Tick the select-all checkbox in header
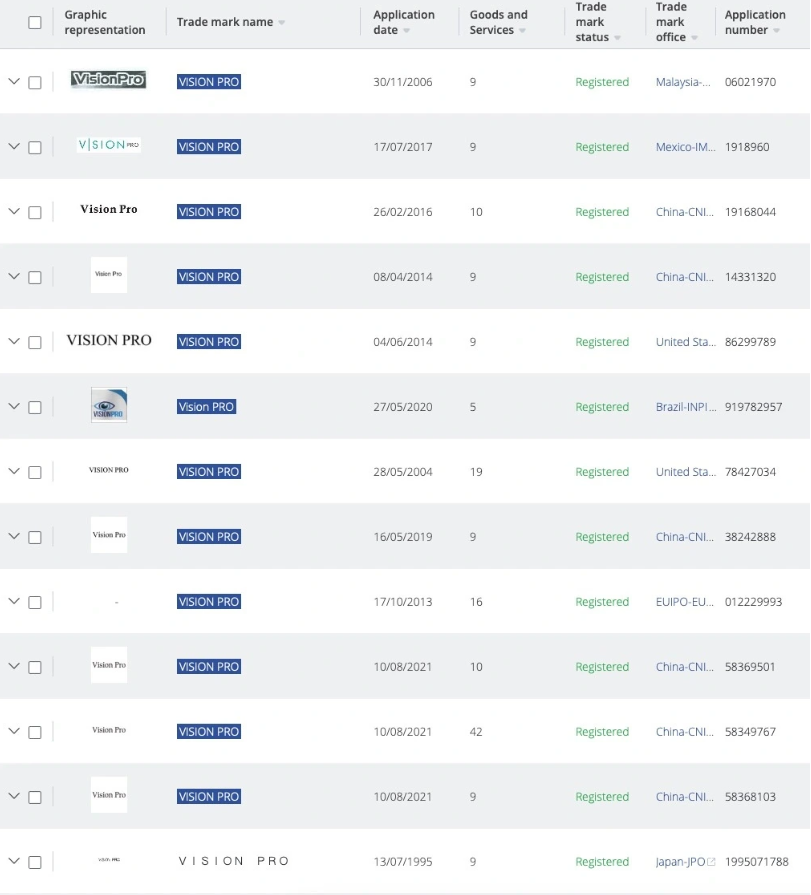 pos(35,23)
